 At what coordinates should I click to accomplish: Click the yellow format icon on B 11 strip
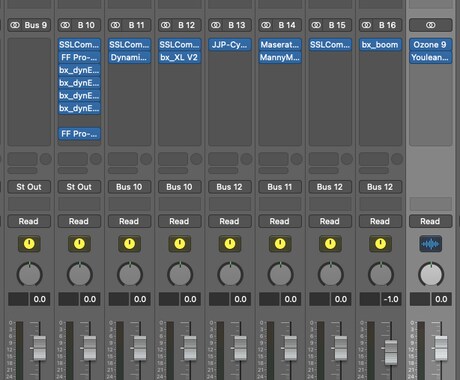130,244
